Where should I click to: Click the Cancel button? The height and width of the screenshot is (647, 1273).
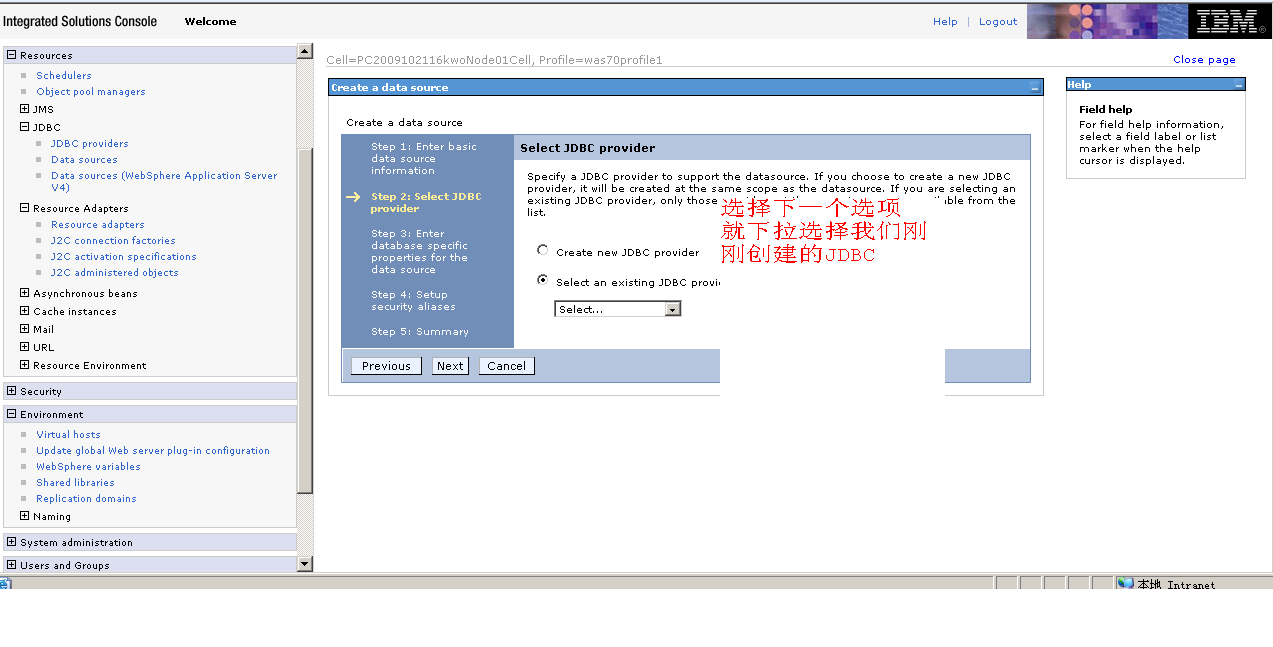click(506, 366)
